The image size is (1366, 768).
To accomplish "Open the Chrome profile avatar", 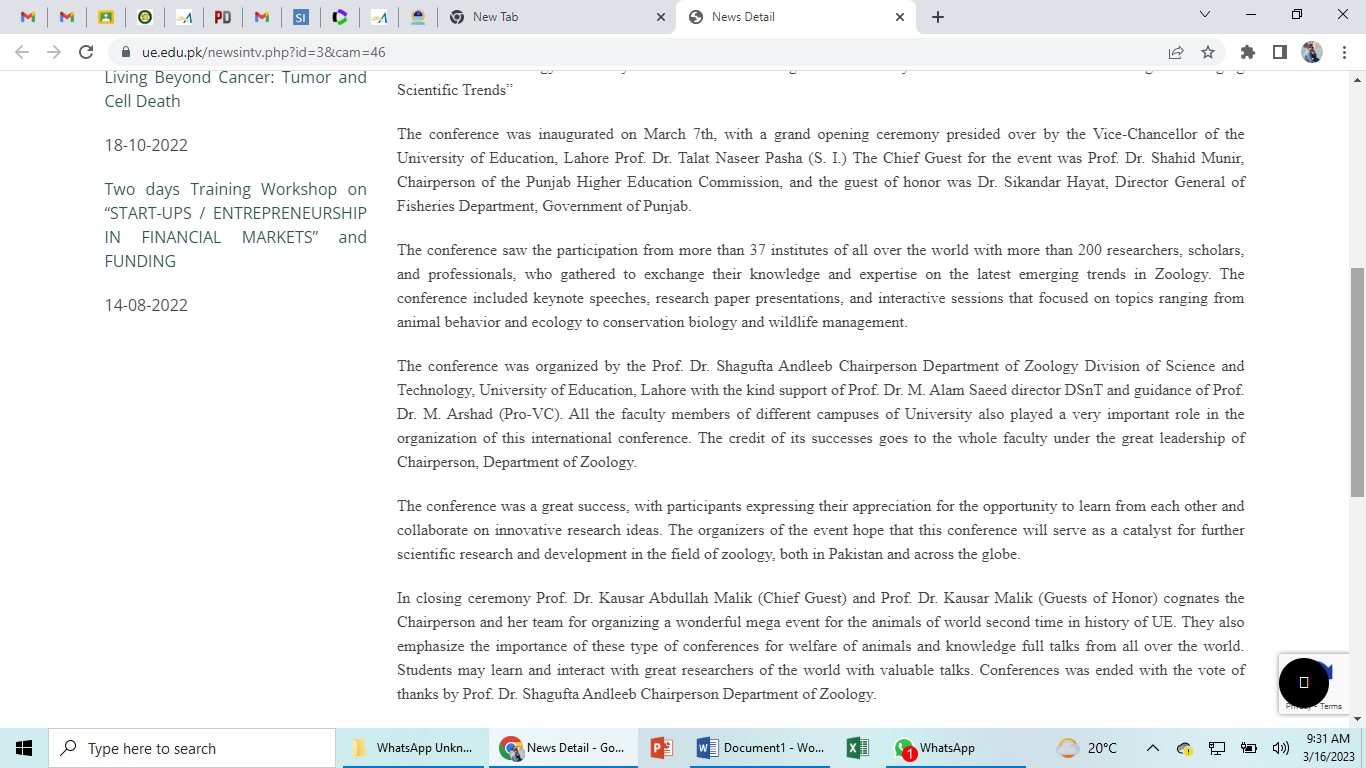I will (1312, 52).
